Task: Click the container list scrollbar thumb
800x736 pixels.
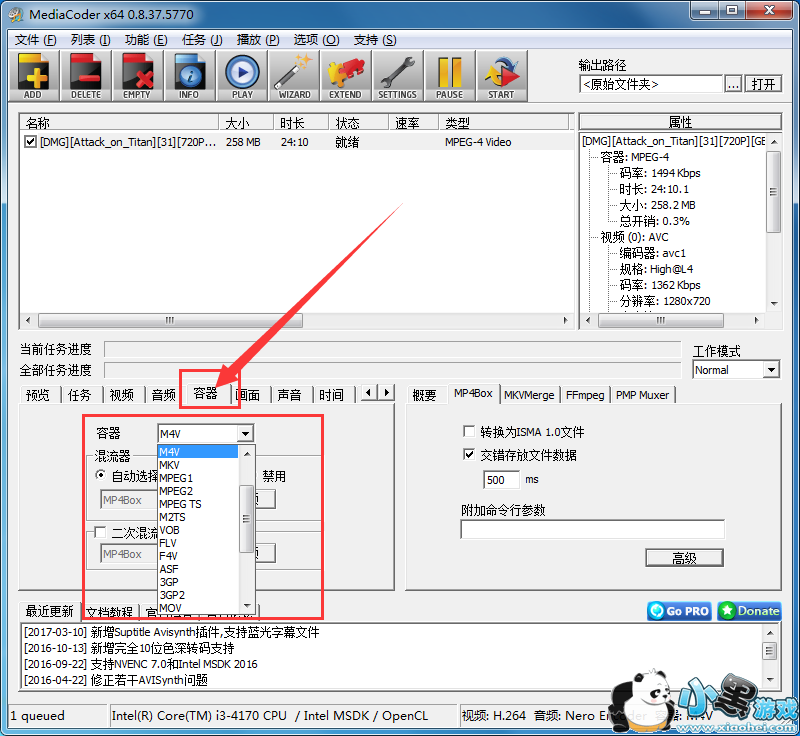Action: click(246, 519)
